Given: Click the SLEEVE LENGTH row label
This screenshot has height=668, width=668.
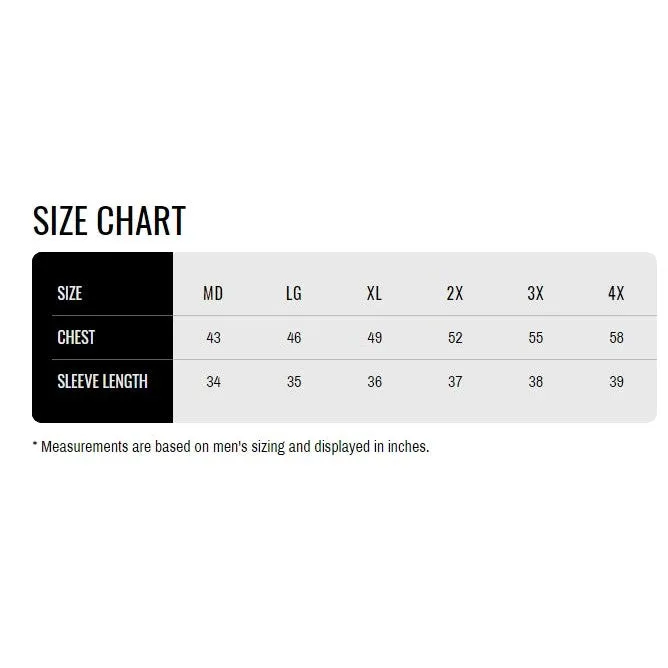Looking at the screenshot, I should point(102,381).
